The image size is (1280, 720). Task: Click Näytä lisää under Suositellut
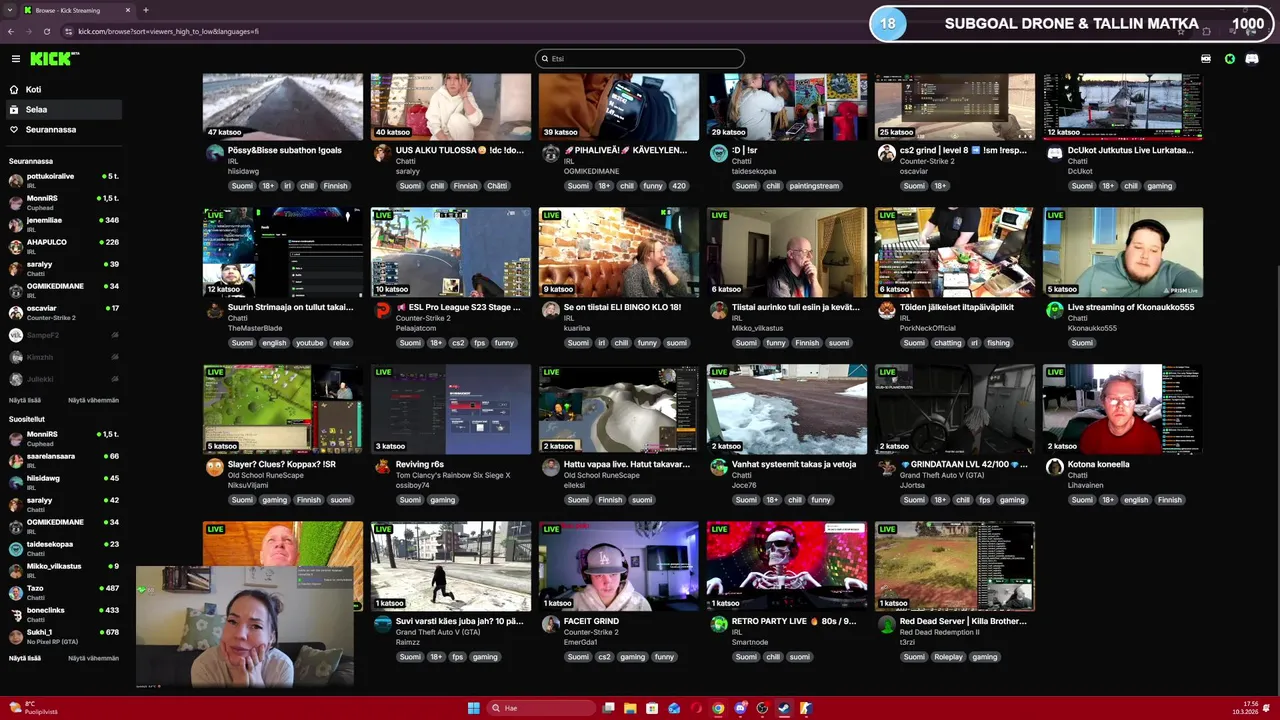25,658
